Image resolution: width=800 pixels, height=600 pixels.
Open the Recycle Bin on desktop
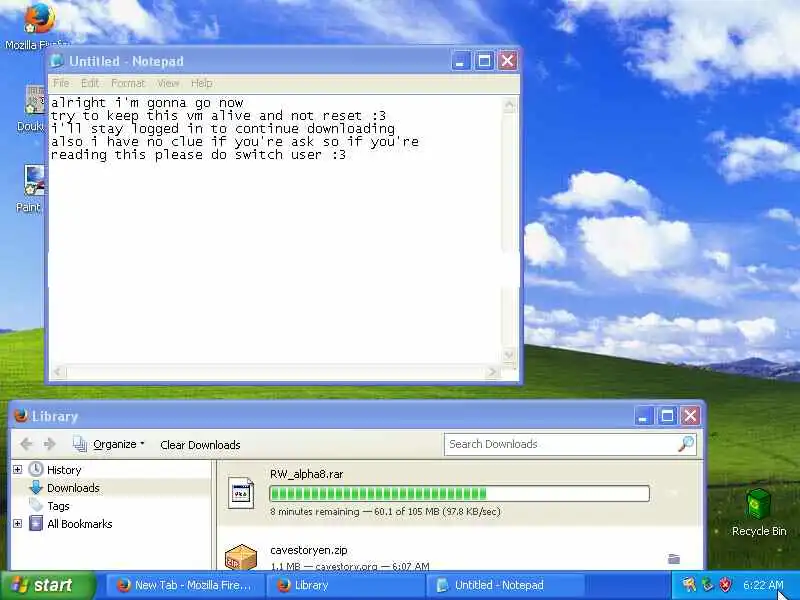pyautogui.click(x=758, y=504)
